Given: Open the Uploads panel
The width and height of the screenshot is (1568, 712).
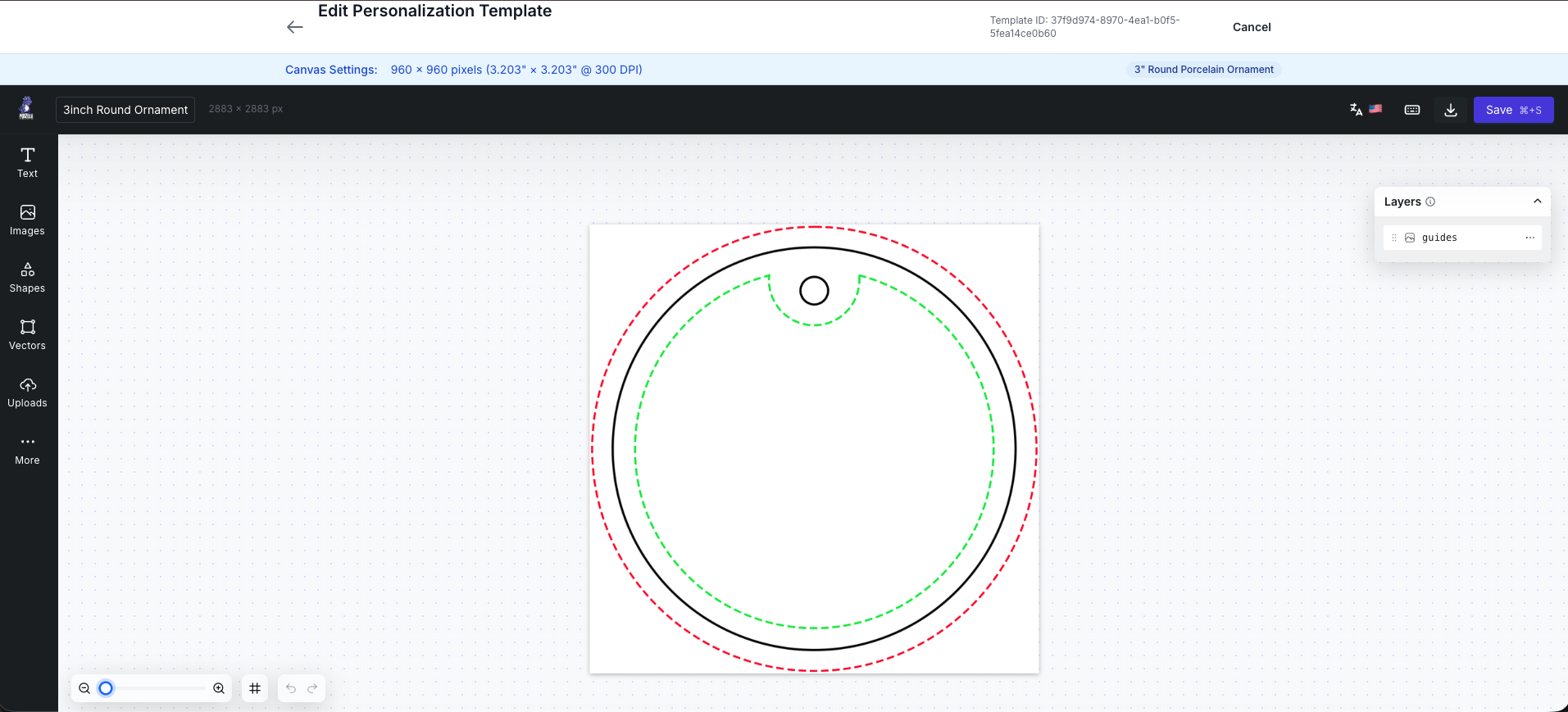Looking at the screenshot, I should pos(27,392).
